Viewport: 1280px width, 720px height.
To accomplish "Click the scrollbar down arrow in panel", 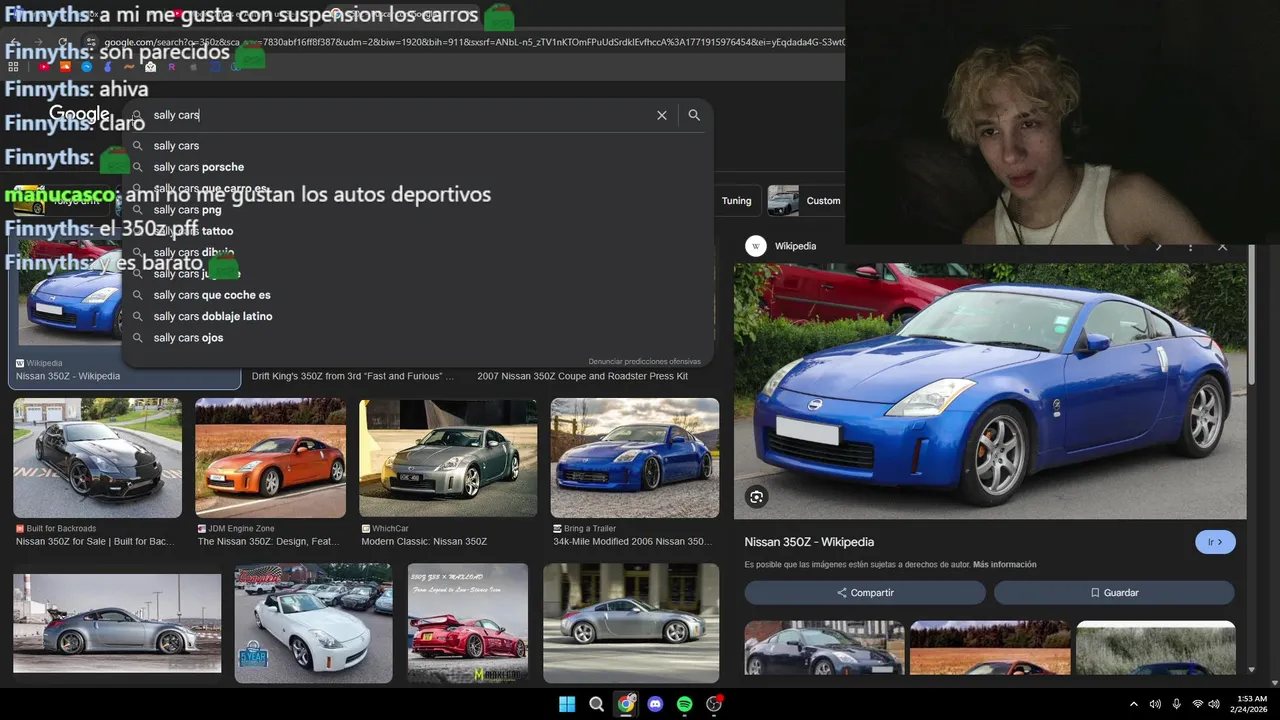I will click(1252, 670).
